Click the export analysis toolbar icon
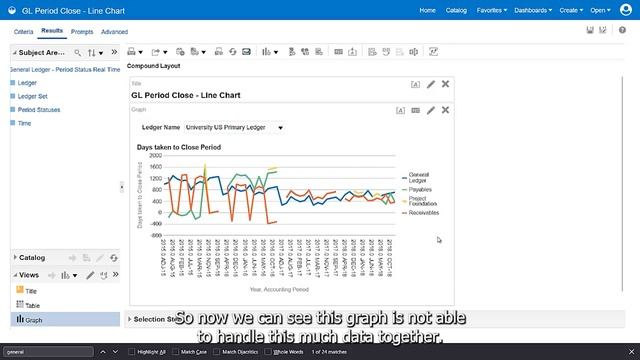This screenshot has height=360, width=640. click(x=156, y=52)
